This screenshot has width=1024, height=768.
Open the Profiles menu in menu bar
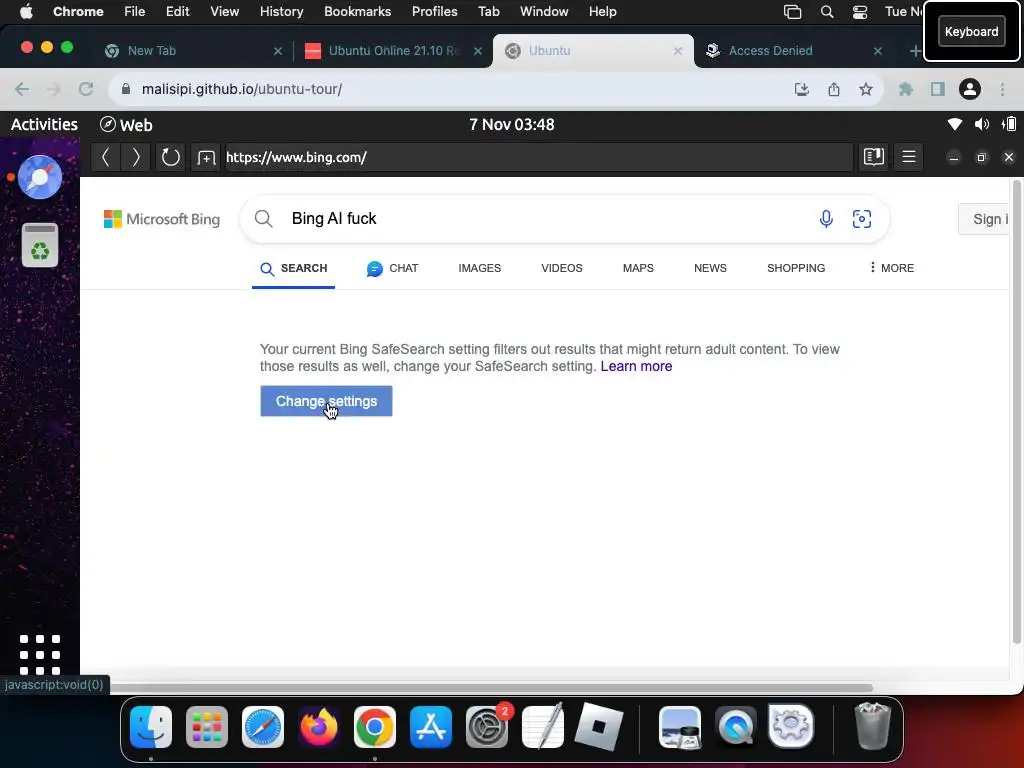[434, 12]
